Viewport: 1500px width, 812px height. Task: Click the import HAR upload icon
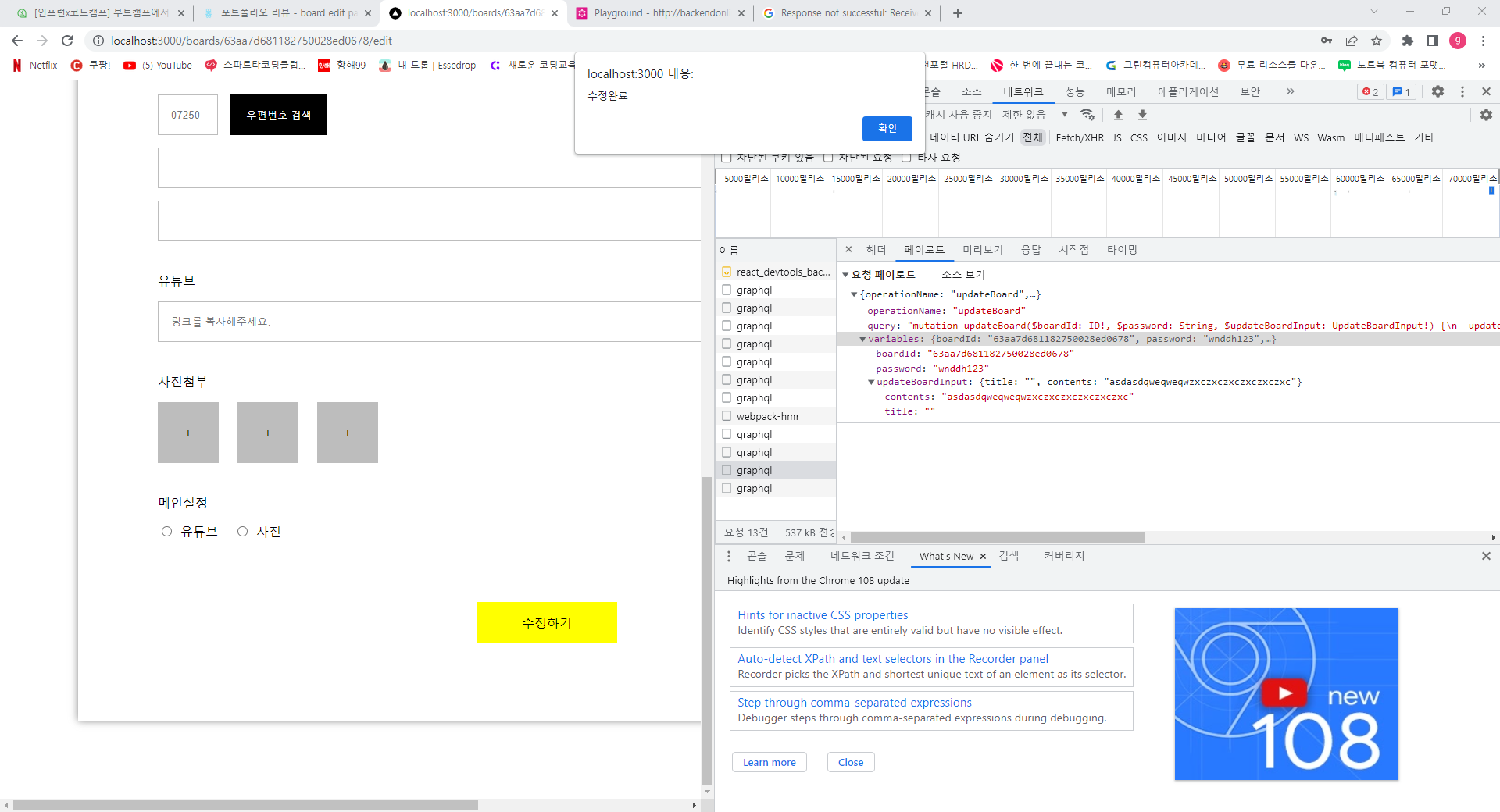tap(1118, 115)
